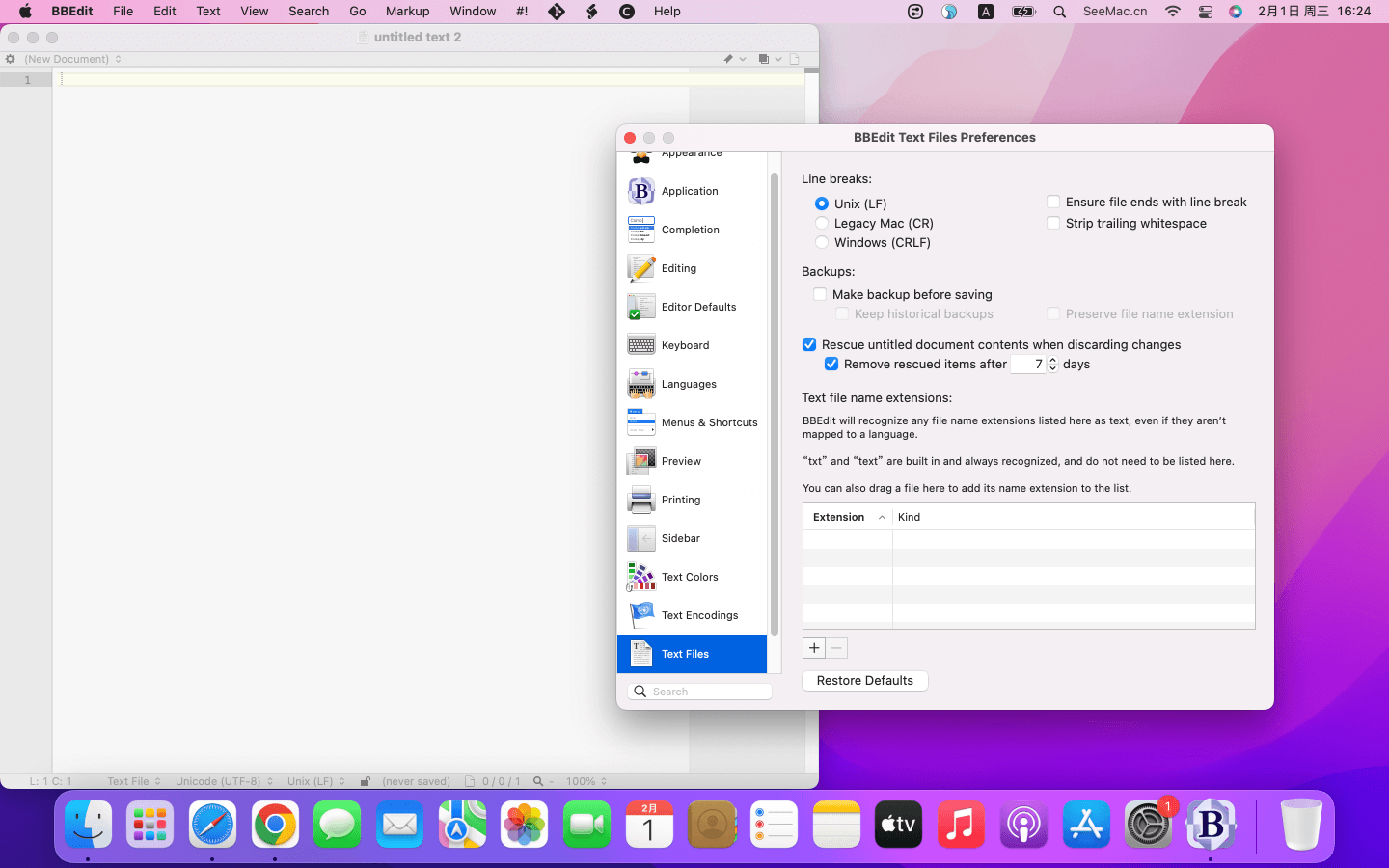Click the document icon in editor navigation bar

795,59
